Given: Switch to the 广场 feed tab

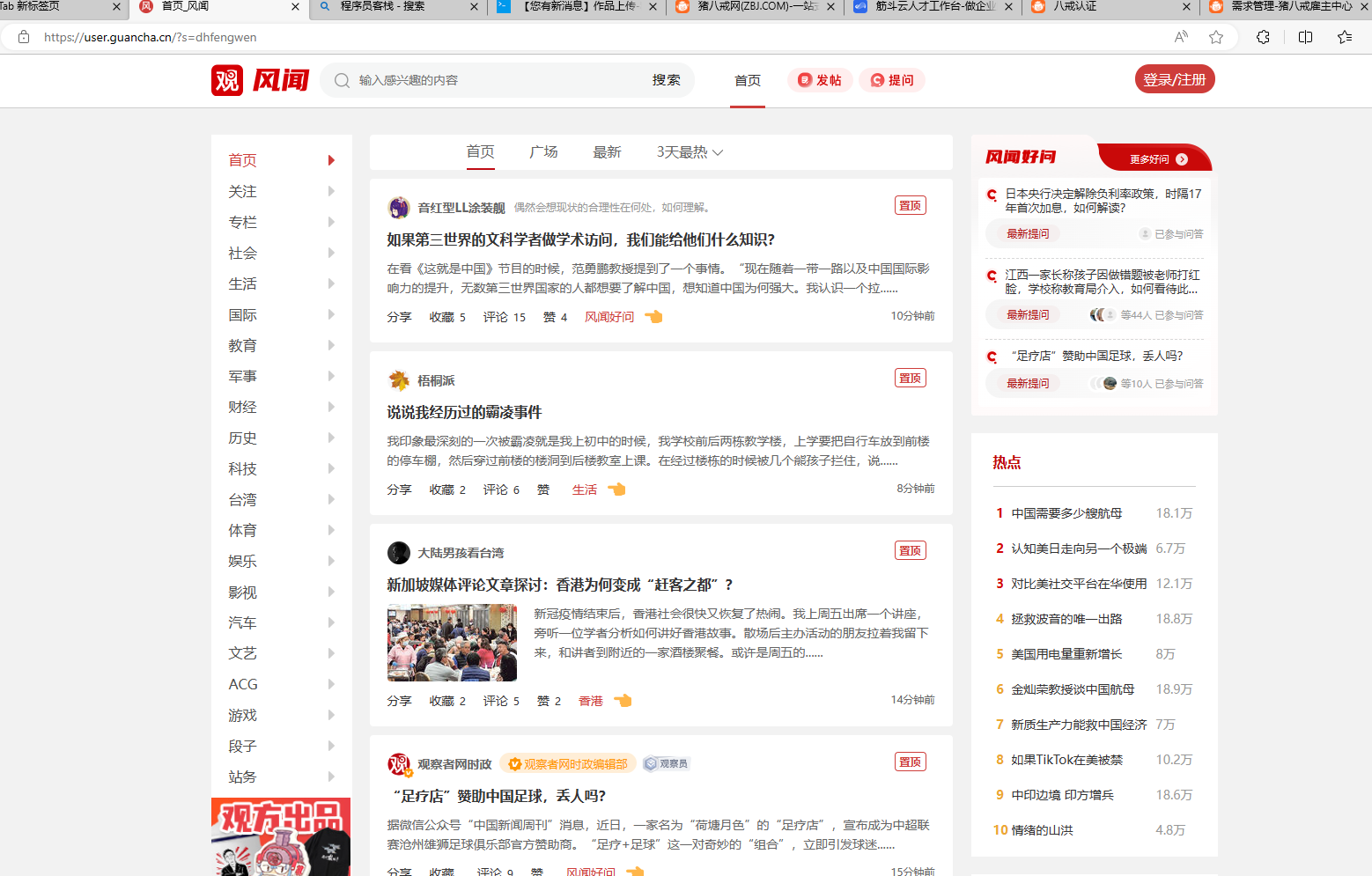Looking at the screenshot, I should [543, 152].
